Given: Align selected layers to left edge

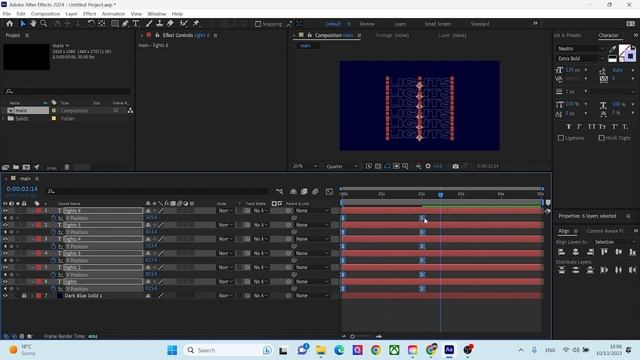Looking at the screenshot, I should tap(562, 252).
